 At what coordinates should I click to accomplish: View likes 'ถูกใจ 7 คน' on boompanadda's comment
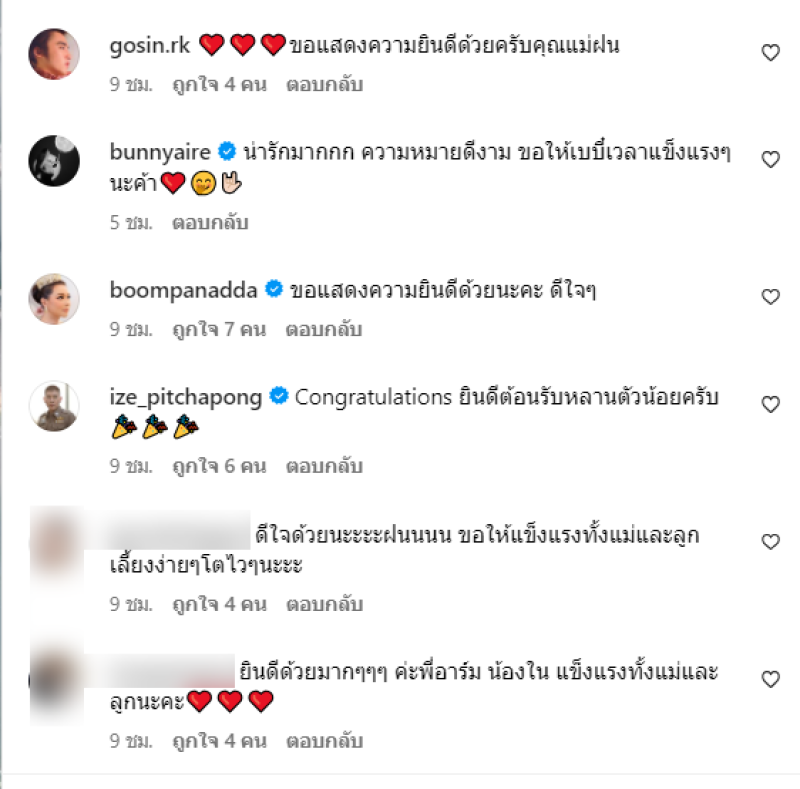[x=219, y=330]
